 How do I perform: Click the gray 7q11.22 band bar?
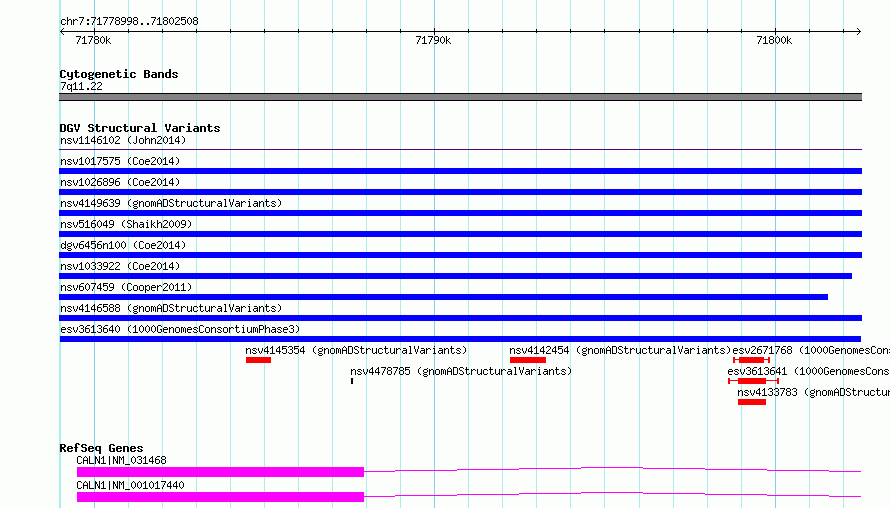460,97
